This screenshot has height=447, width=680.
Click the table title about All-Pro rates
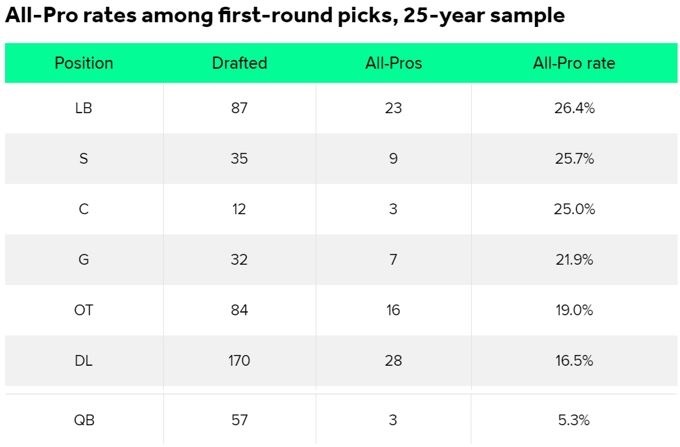click(285, 16)
